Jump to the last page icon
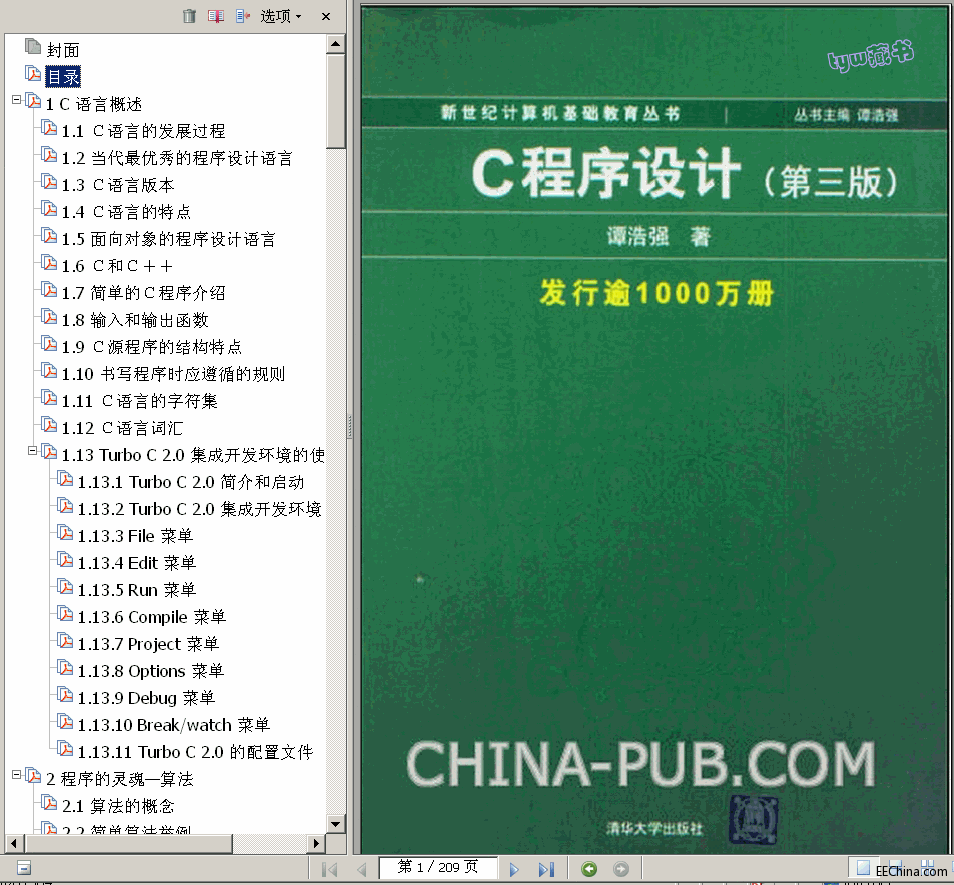 click(546, 868)
